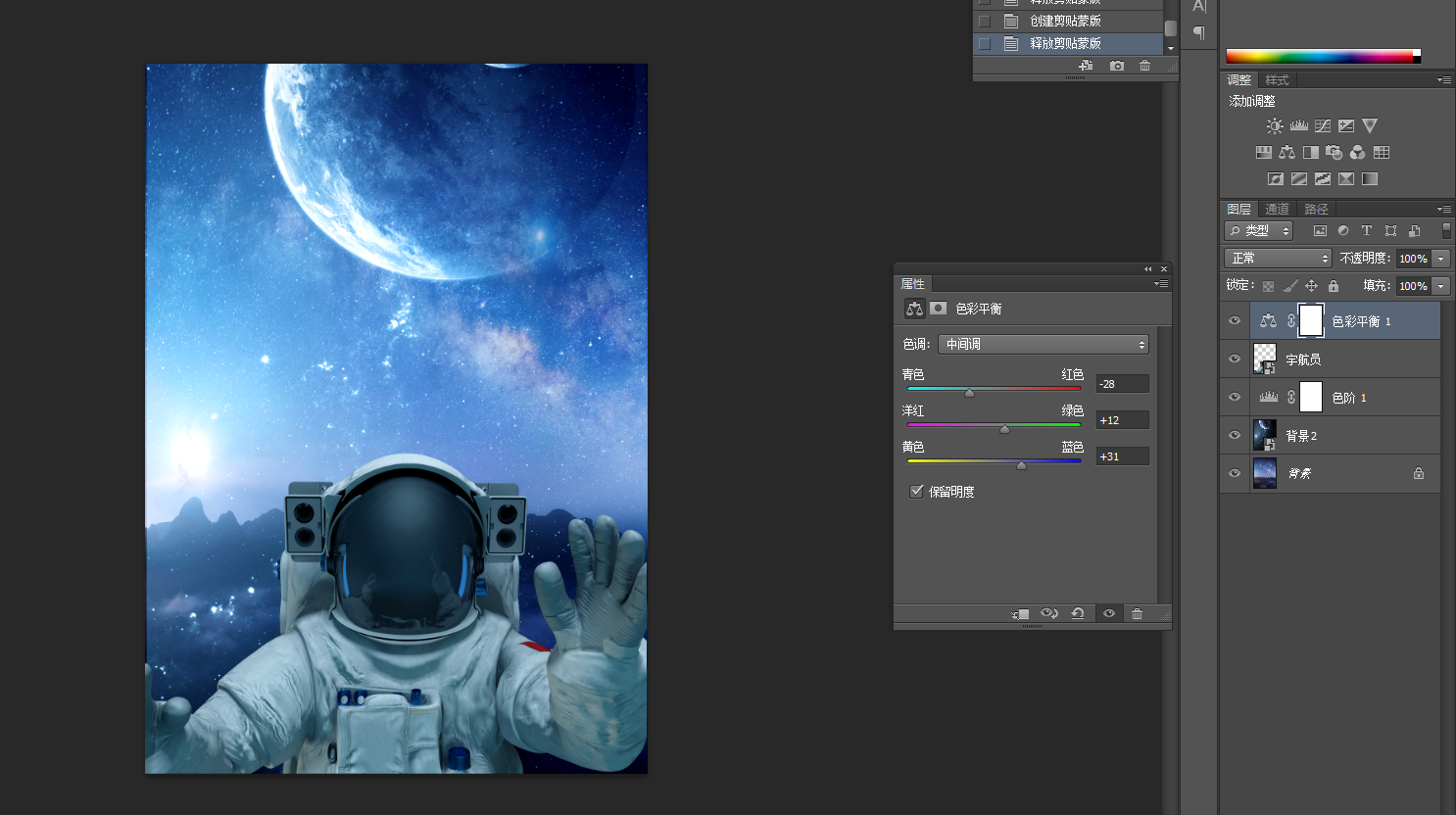1456x815 pixels.
Task: Hide the 背景2 layer
Action: [x=1235, y=436]
